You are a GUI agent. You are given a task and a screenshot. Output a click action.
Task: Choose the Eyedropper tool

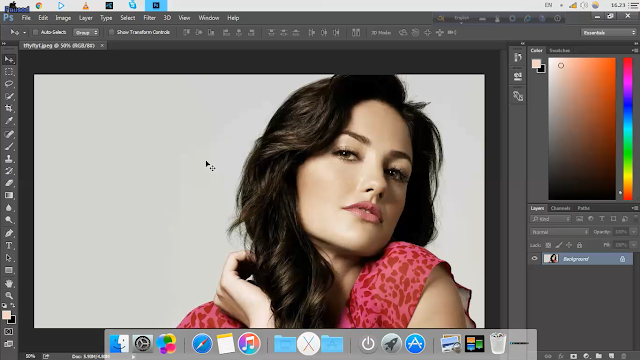pyautogui.click(x=9, y=121)
